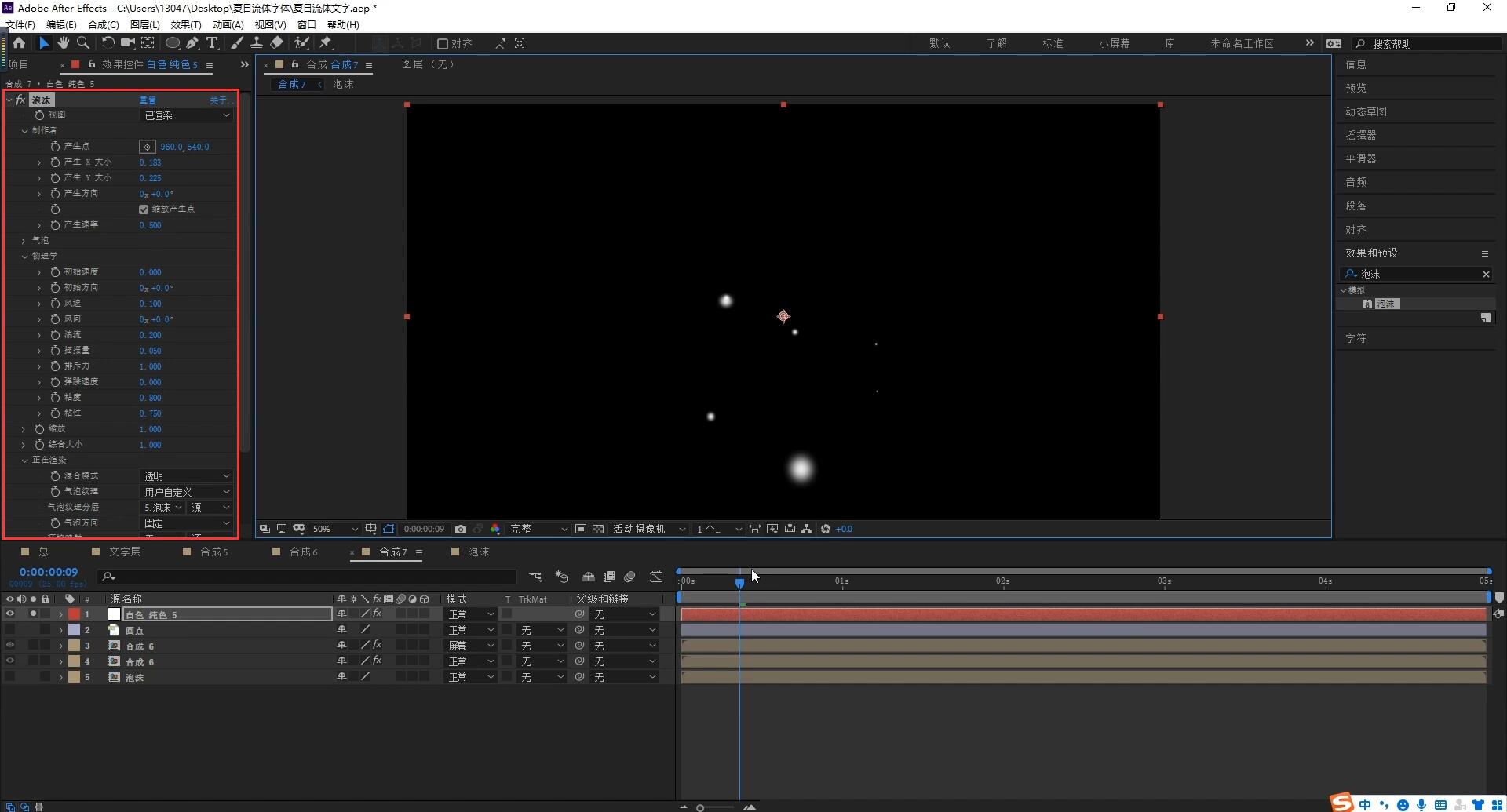
Task: Click the point picker for 产生点
Action: pos(147,147)
